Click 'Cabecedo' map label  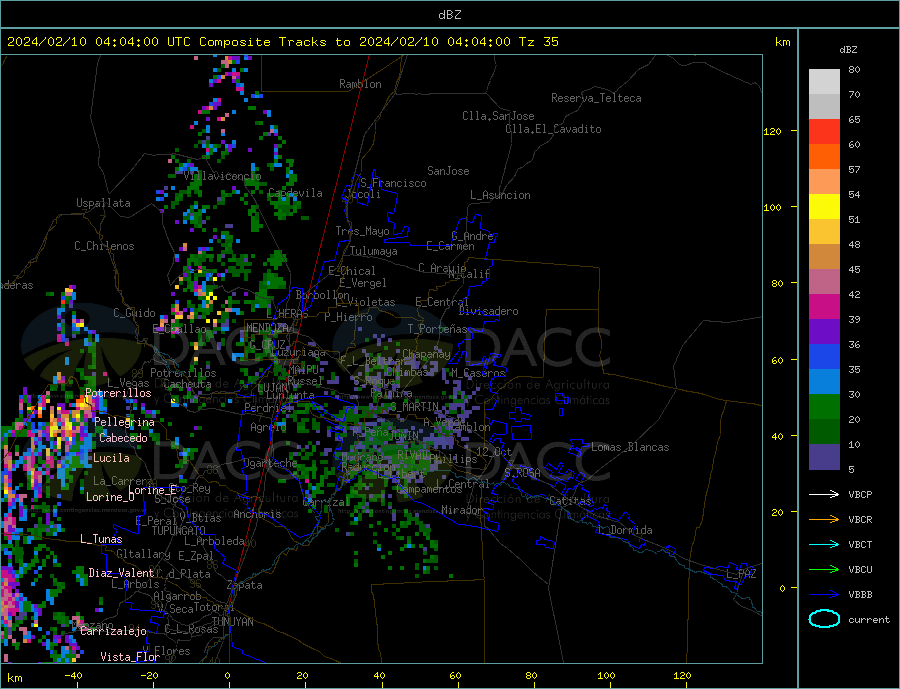pyautogui.click(x=123, y=438)
